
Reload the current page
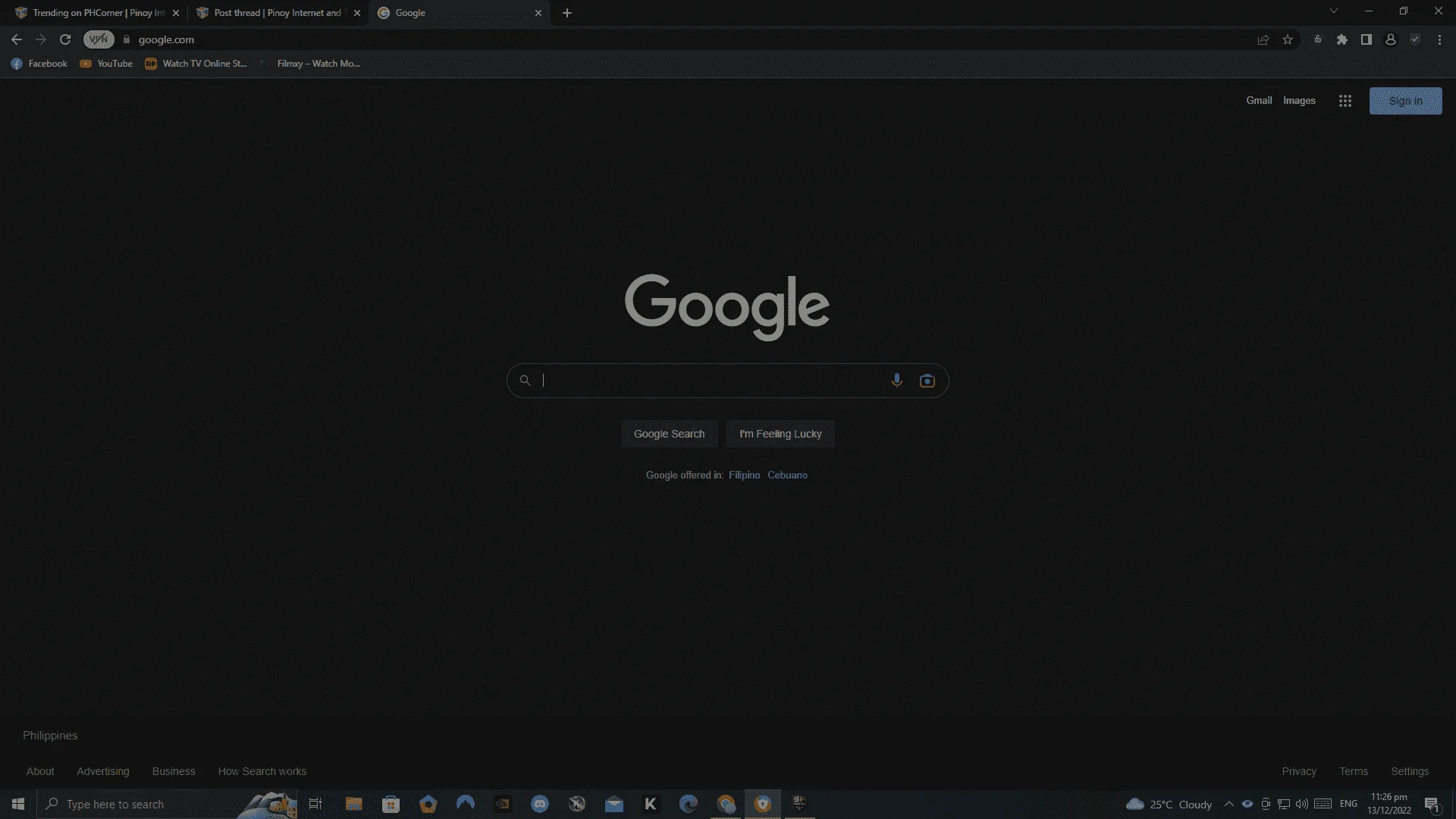(x=65, y=39)
